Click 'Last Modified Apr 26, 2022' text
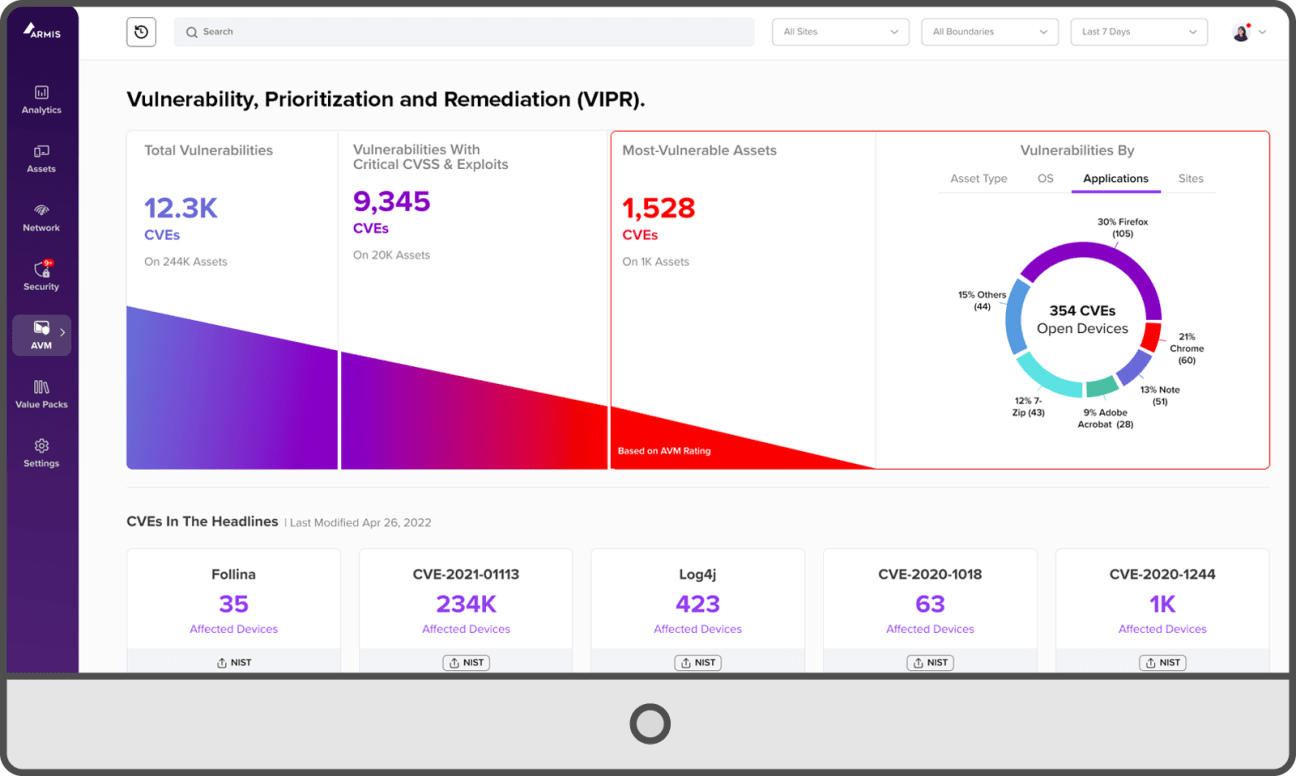This screenshot has width=1296, height=776. [x=361, y=523]
